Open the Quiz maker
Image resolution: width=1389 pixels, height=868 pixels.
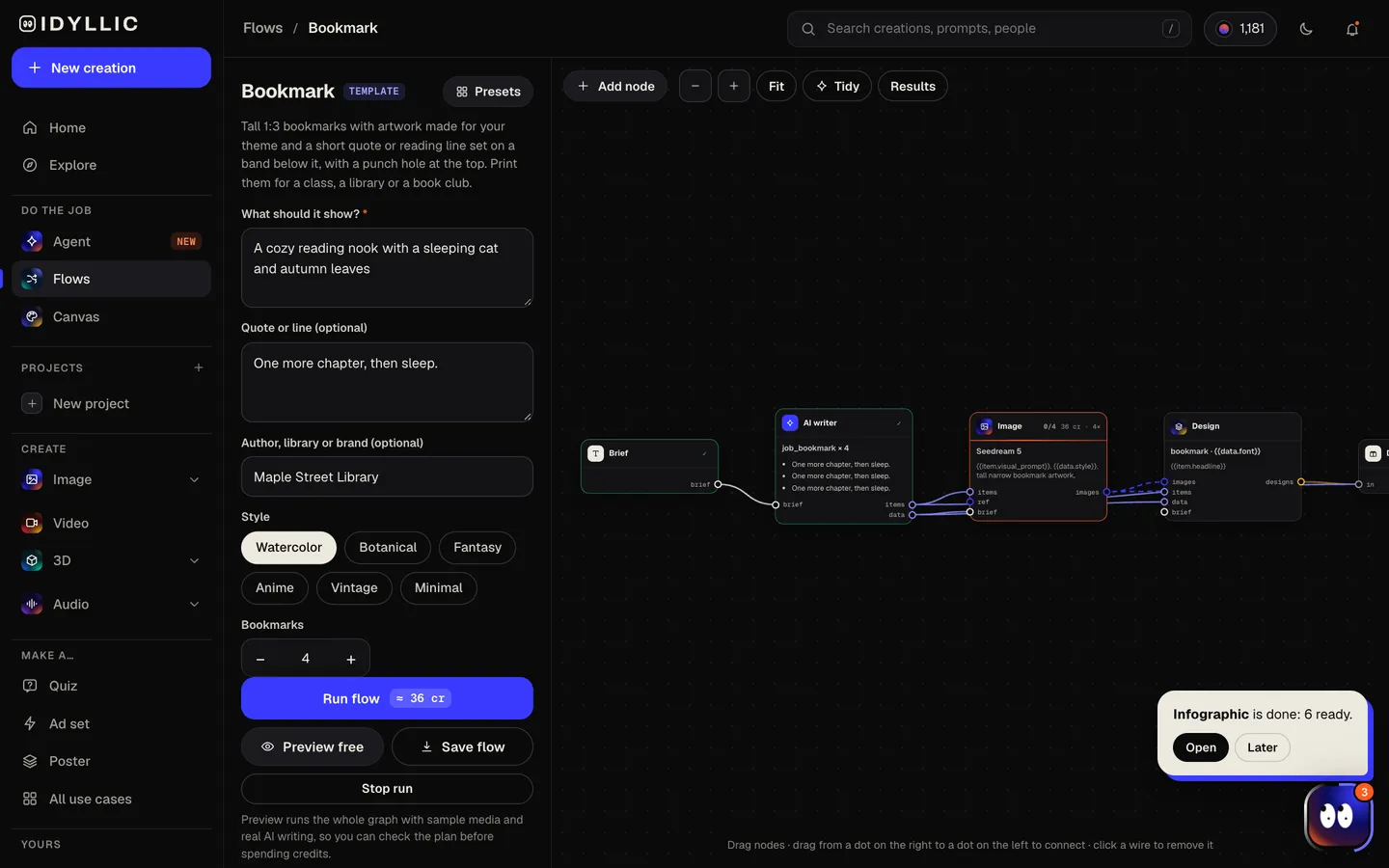click(x=111, y=686)
